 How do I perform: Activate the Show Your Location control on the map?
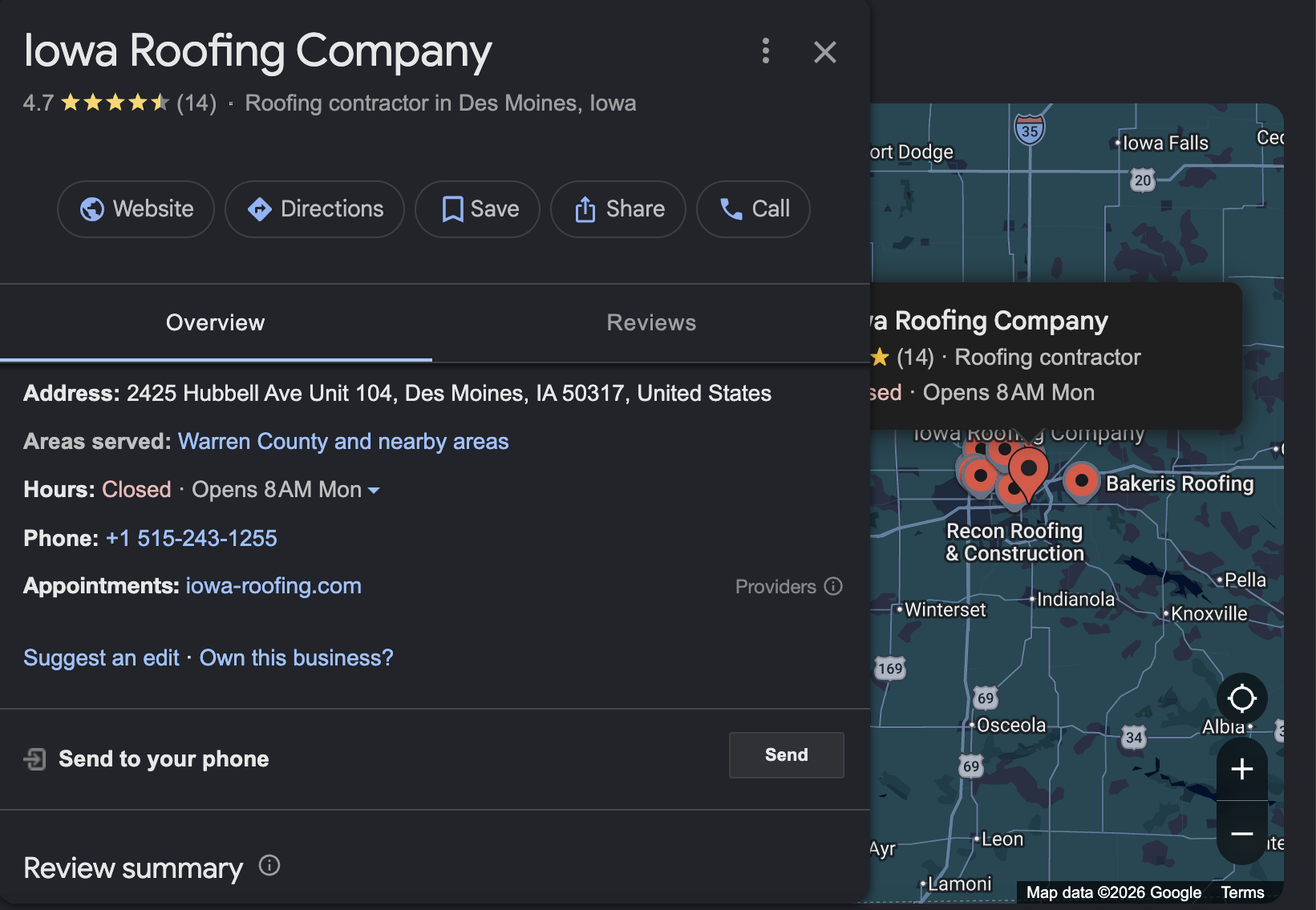tap(1242, 698)
